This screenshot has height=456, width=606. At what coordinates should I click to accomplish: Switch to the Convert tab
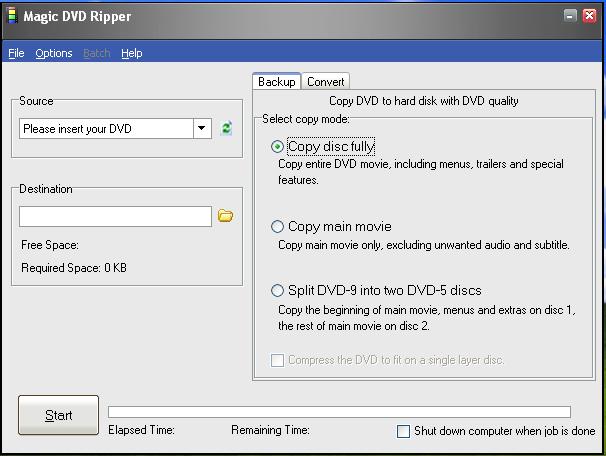coord(325,82)
